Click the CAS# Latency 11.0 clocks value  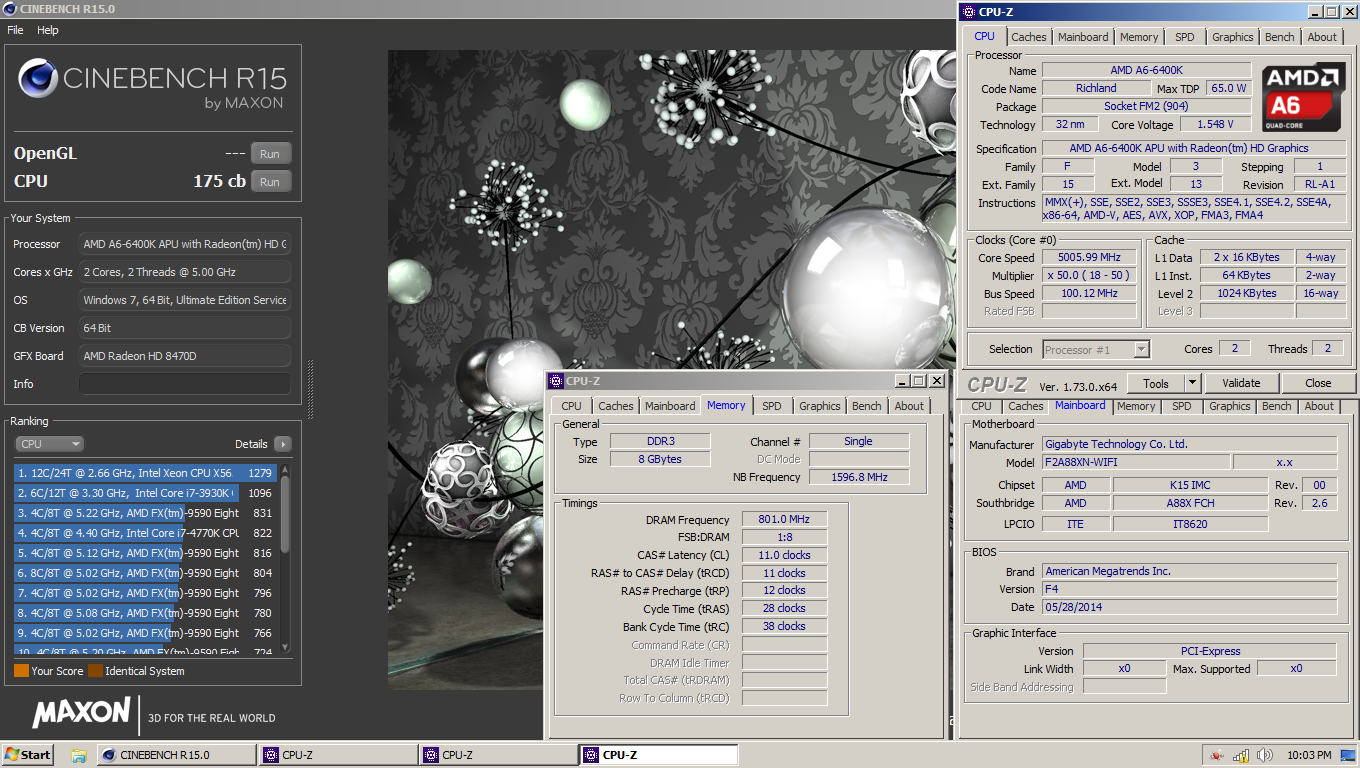784,555
